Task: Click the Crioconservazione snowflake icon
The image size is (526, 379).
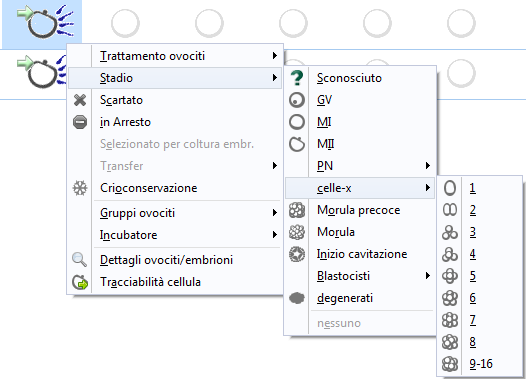Action: [x=80, y=188]
